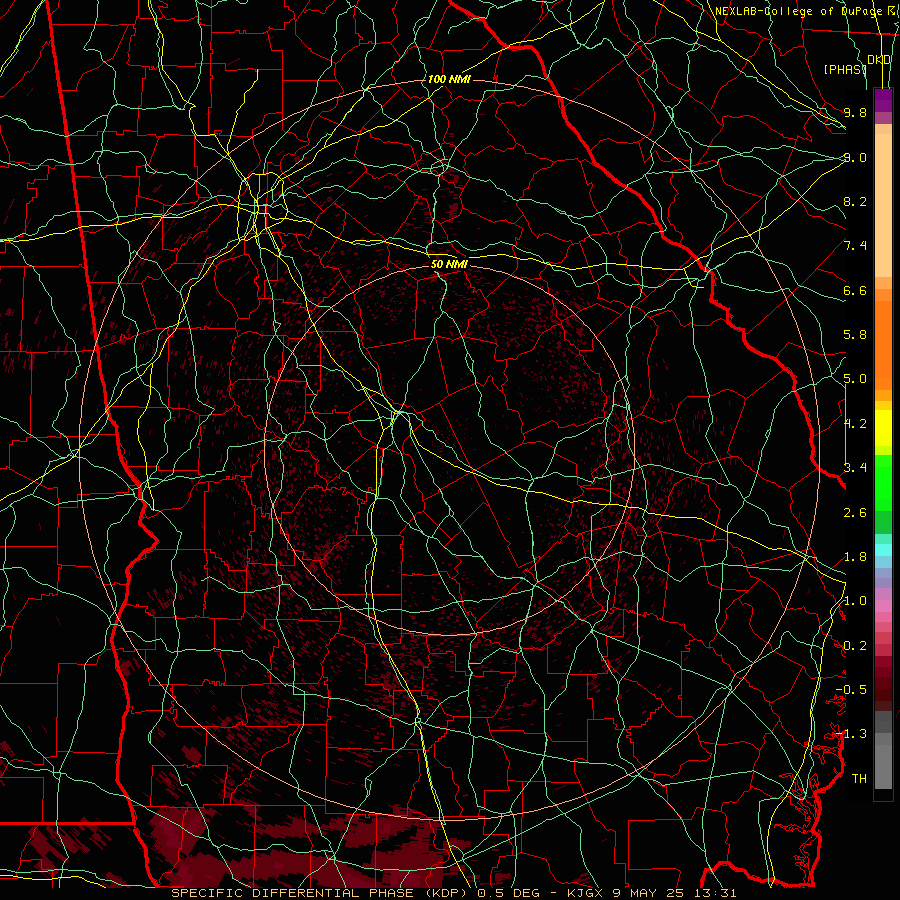
Task: Click the 5.0 value on the color scale
Action: (x=855, y=379)
